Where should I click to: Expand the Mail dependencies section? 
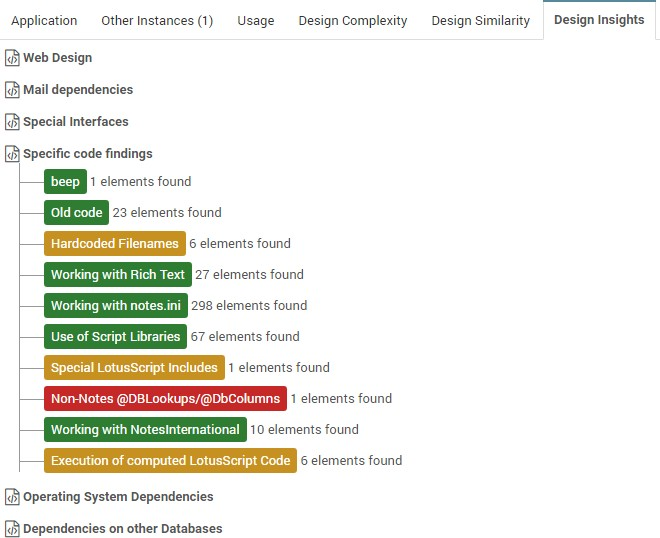click(78, 90)
